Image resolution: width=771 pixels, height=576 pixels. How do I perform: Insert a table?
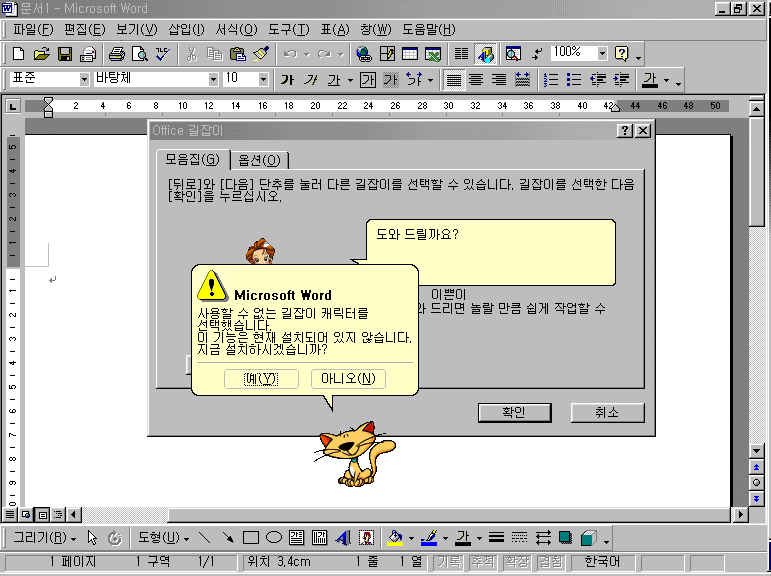[x=410, y=54]
